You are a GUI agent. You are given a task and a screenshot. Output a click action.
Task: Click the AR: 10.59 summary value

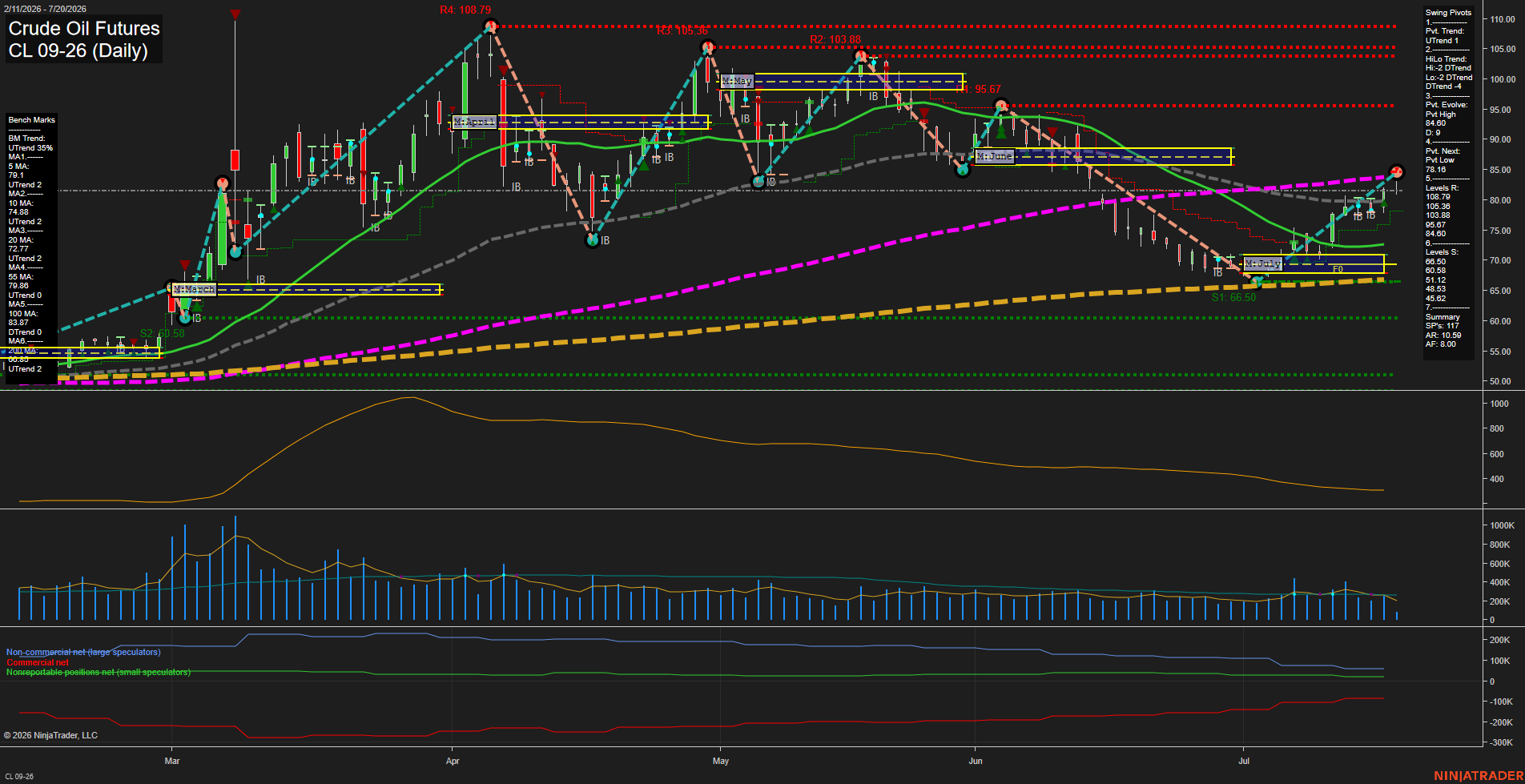click(x=1443, y=336)
